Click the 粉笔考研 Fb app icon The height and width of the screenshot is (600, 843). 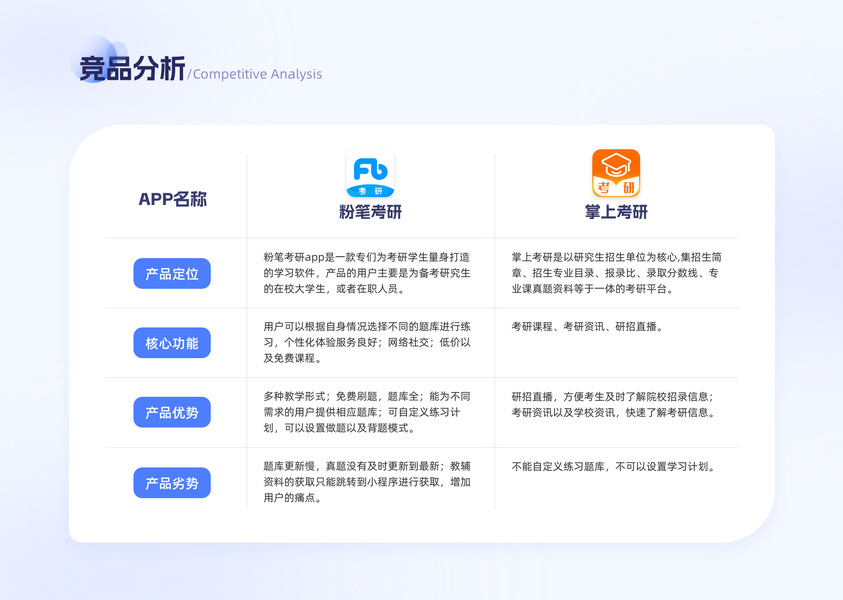pos(370,174)
